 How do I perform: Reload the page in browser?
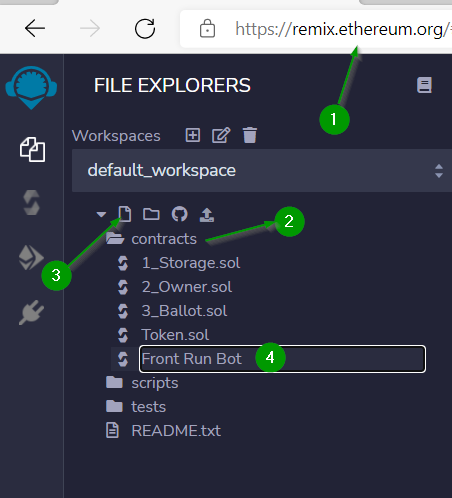145,29
